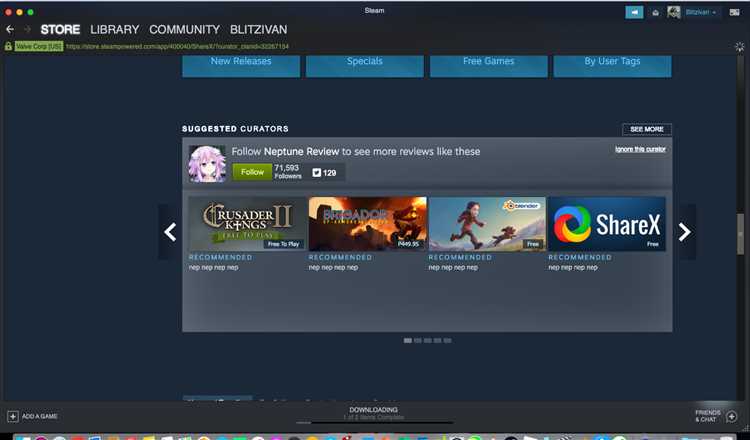This screenshot has height=440, width=750.
Task: Open the BLITZIVAN profile tab
Action: click(259, 30)
